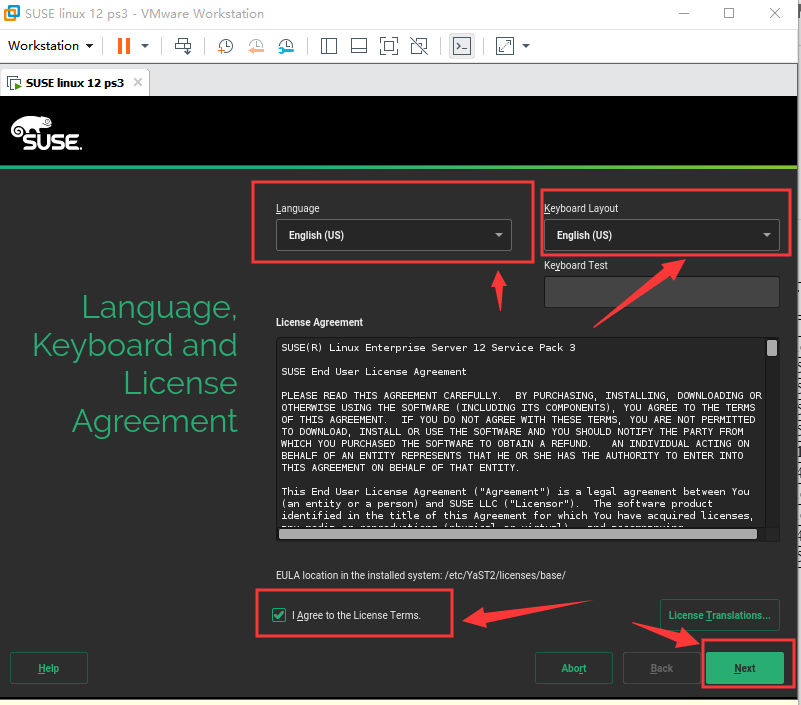801x705 pixels.
Task: Click the Send Ctrl+Alt+Del icon
Action: [x=183, y=46]
